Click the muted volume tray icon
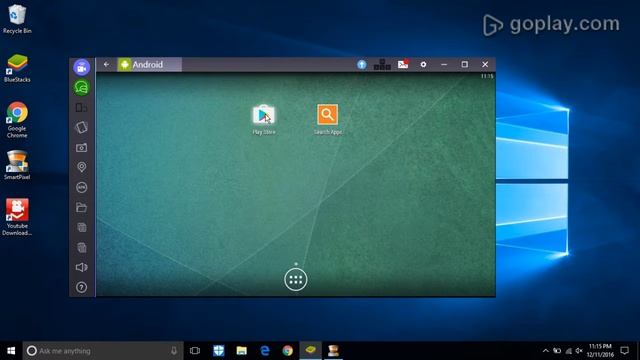Viewport: 640px width, 360px height. click(579, 351)
